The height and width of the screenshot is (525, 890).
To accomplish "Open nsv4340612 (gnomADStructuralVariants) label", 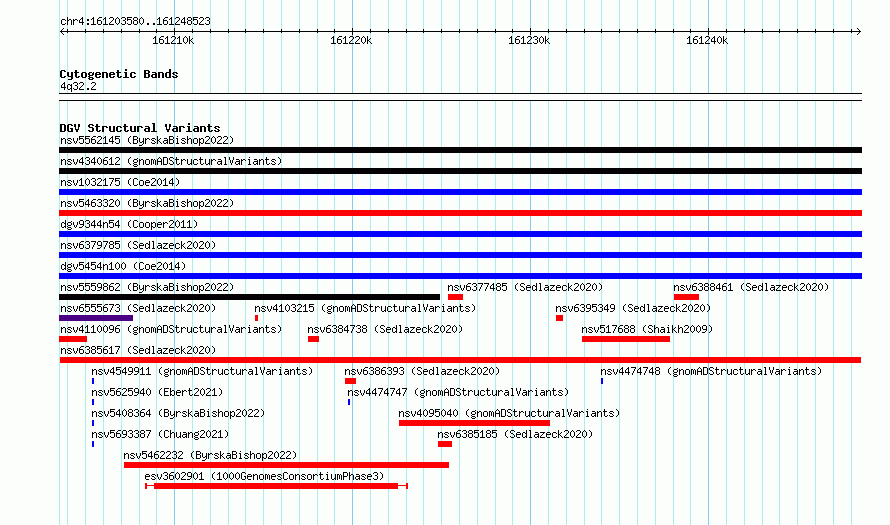I will tap(171, 161).
